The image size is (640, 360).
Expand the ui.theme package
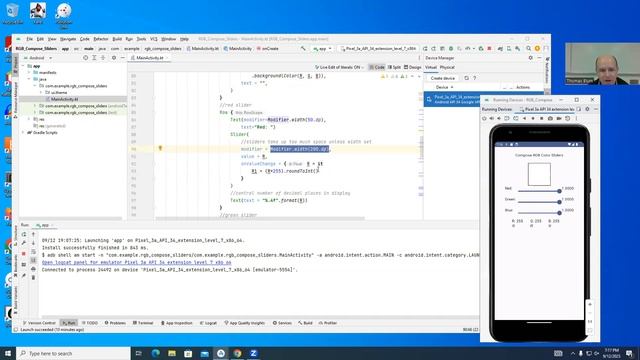coord(41,92)
